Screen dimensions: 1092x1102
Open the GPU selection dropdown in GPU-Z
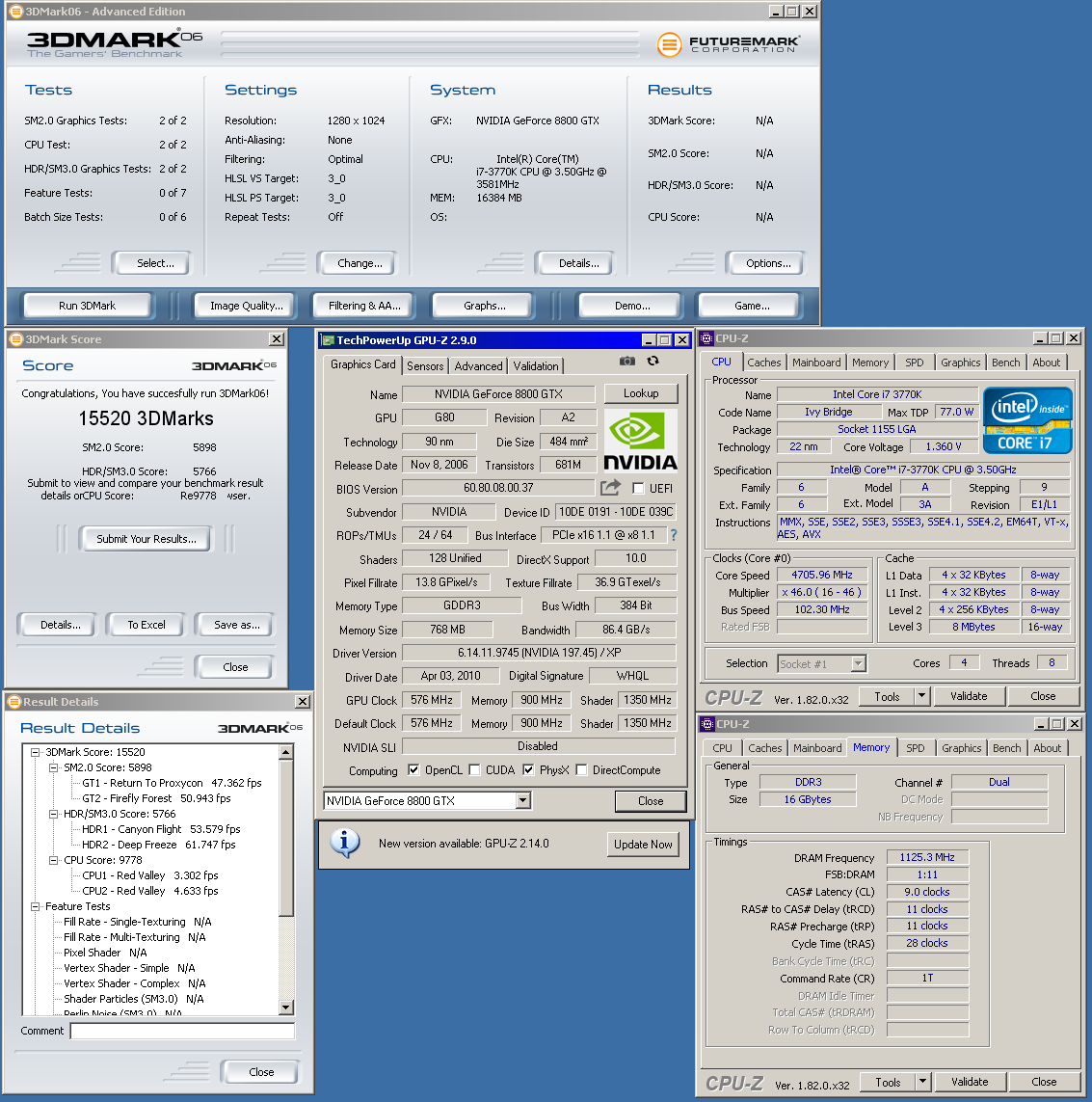pos(522,800)
